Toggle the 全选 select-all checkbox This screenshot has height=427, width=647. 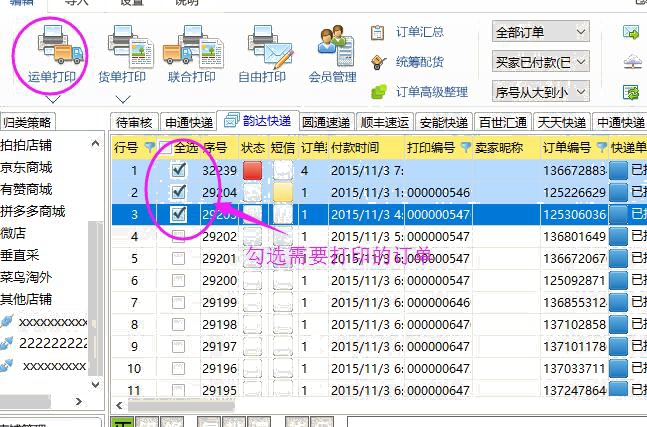click(x=165, y=147)
